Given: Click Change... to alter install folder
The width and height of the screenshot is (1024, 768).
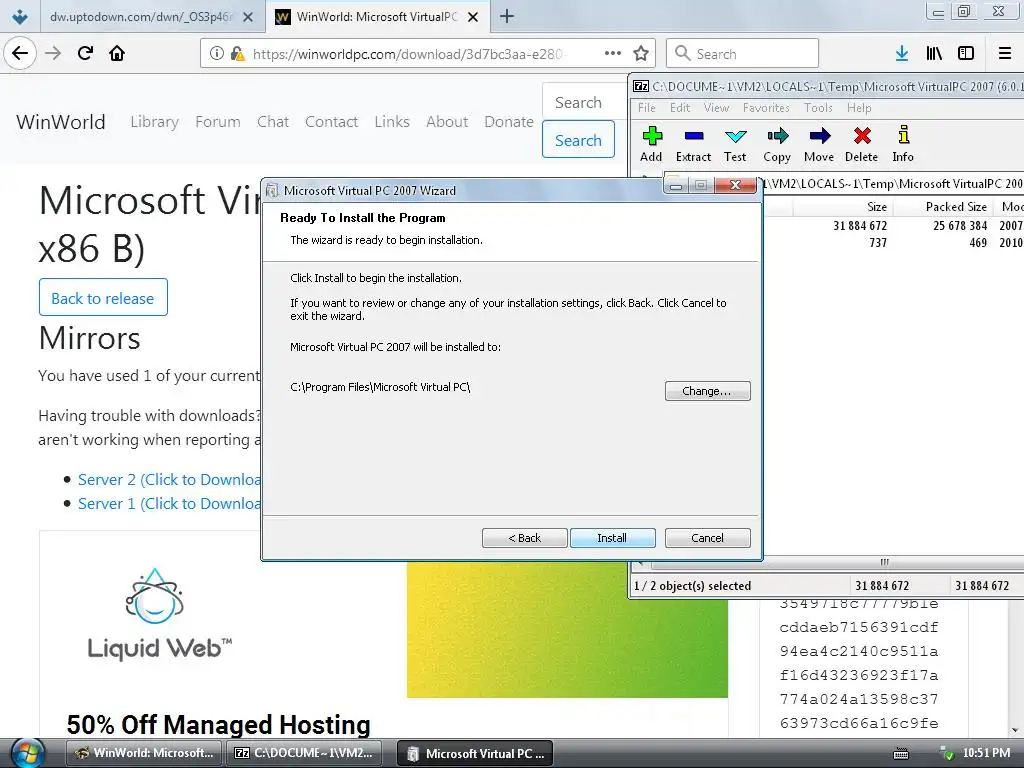Looking at the screenshot, I should (x=707, y=391).
